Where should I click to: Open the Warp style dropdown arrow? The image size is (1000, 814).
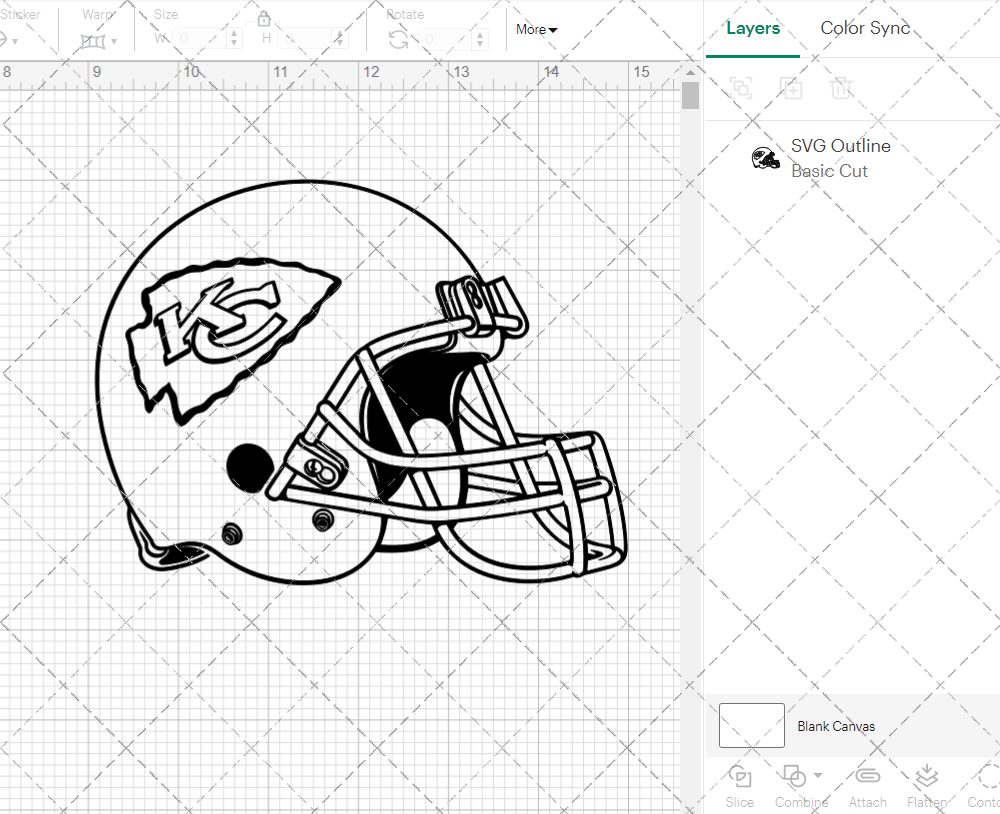[113, 40]
